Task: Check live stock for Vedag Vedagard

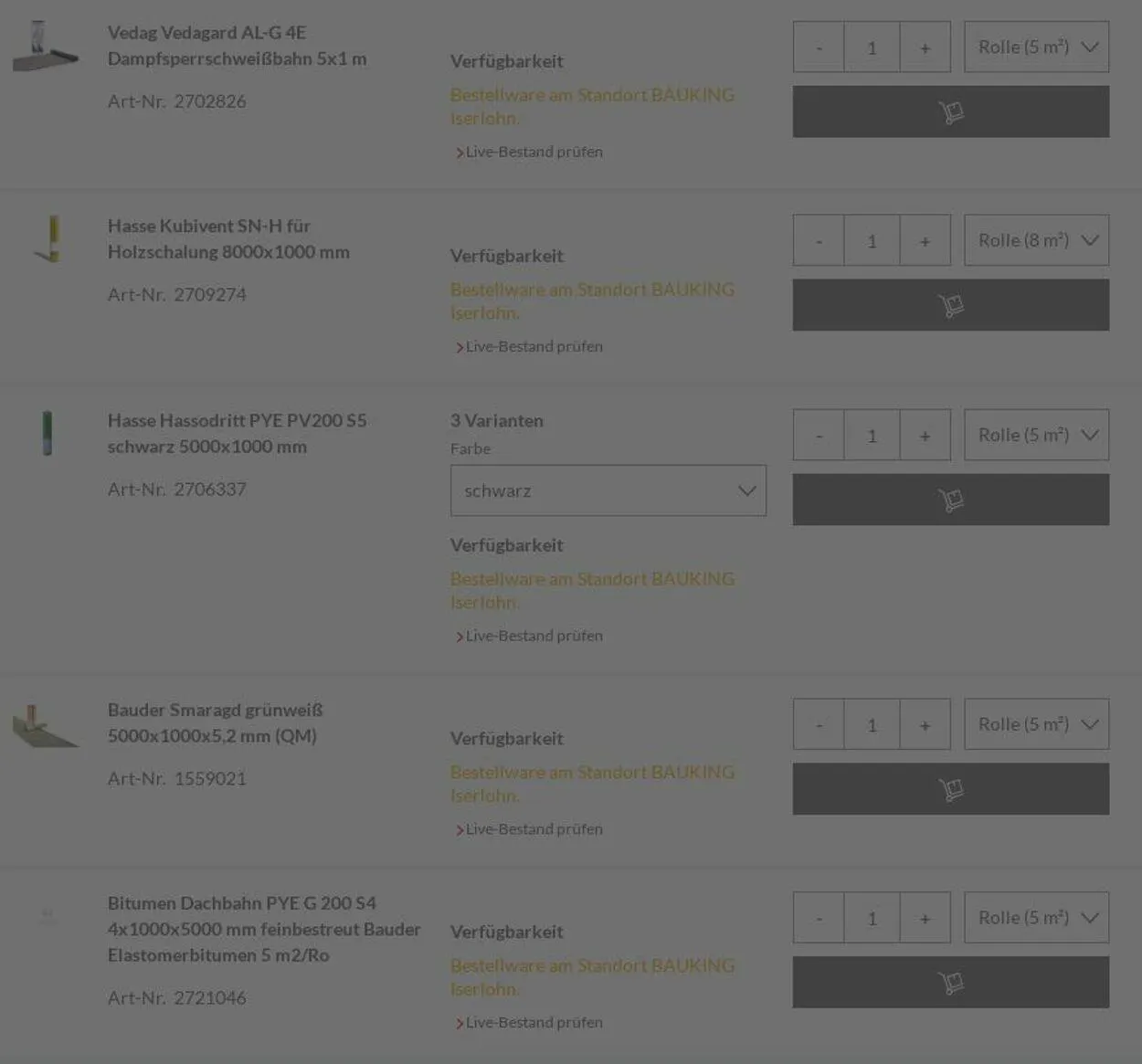Action: tap(534, 153)
